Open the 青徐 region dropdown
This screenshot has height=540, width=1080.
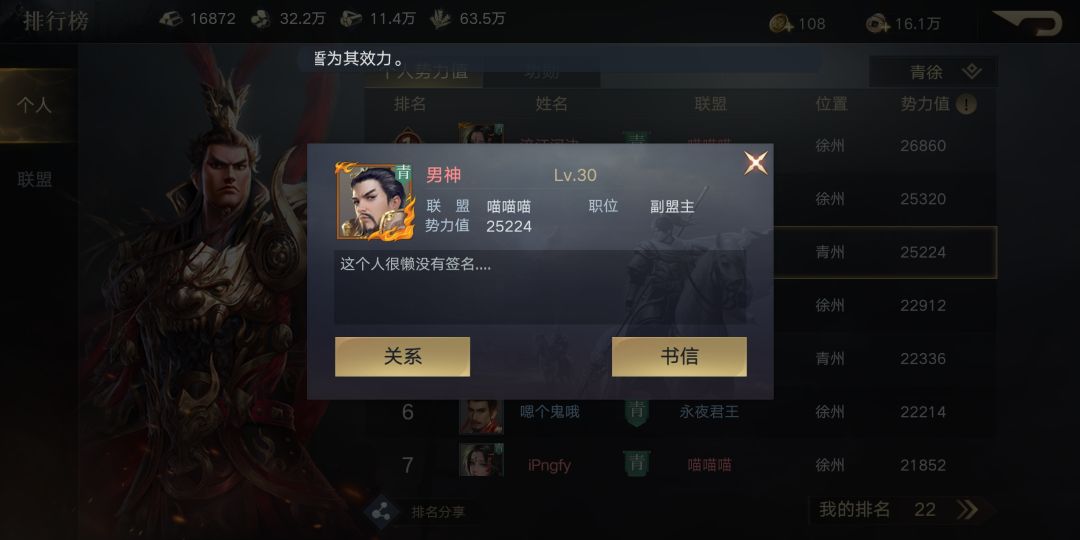tap(933, 72)
